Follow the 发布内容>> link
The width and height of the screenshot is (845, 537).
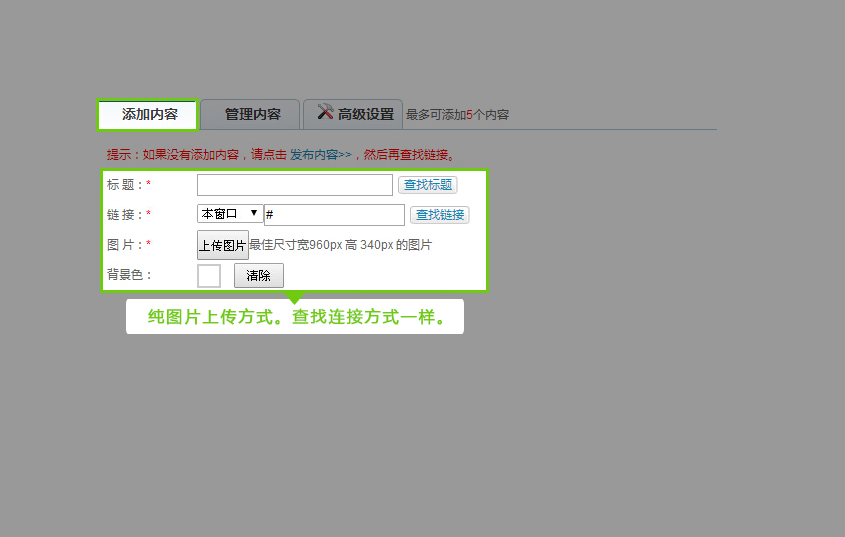tap(321, 155)
